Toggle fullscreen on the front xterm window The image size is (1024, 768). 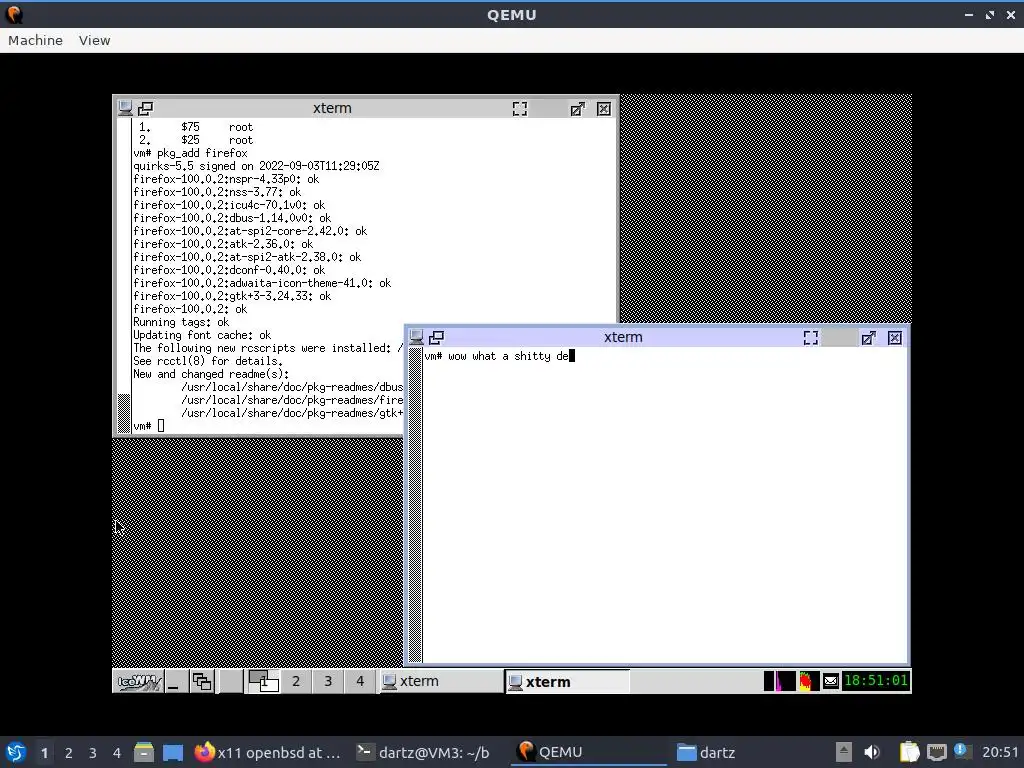pos(810,338)
